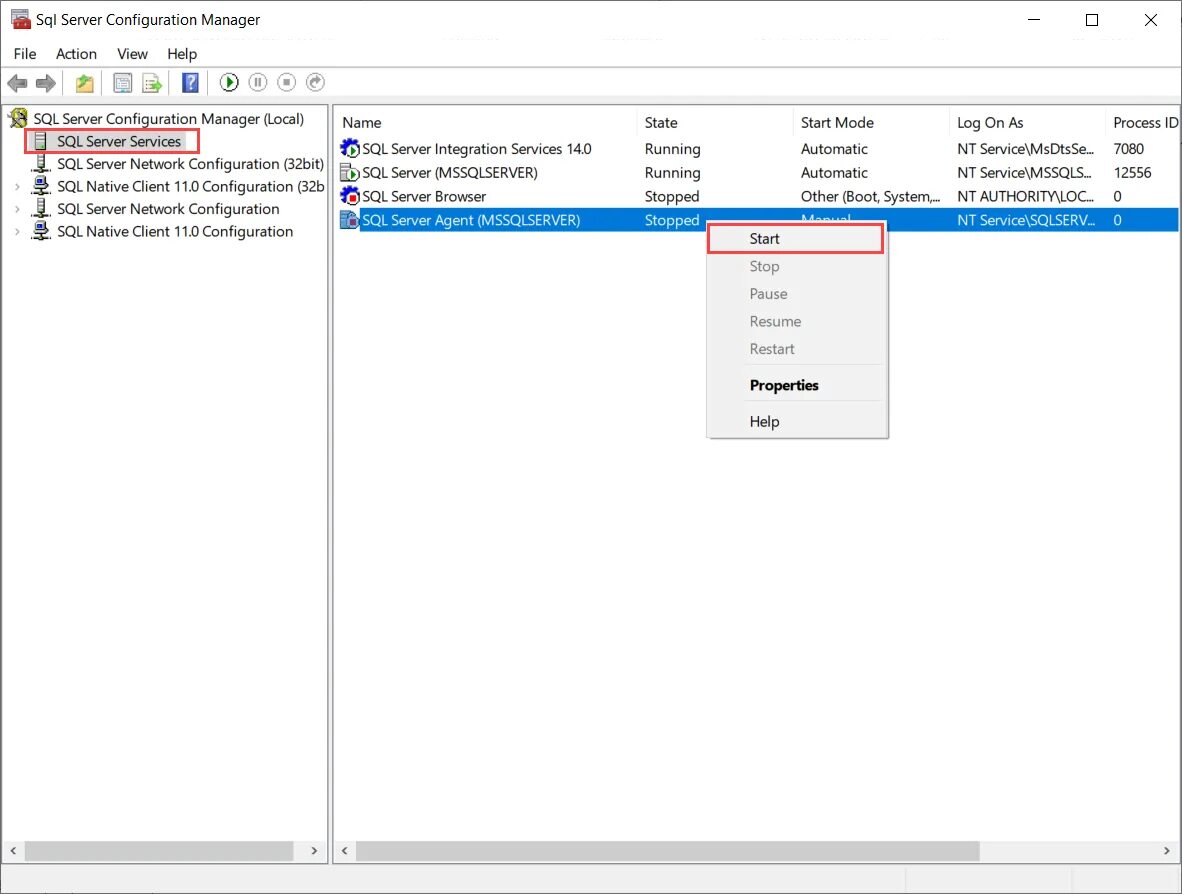Click the Properties toolbar icon
The width and height of the screenshot is (1182, 894).
122,83
